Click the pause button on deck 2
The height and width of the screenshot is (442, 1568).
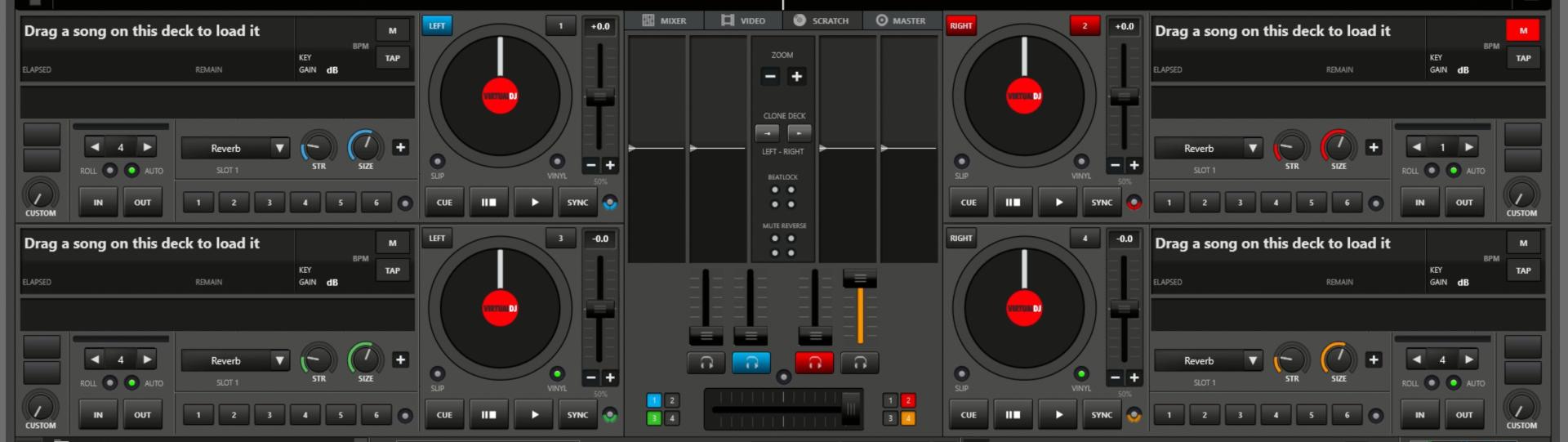(x=1013, y=202)
